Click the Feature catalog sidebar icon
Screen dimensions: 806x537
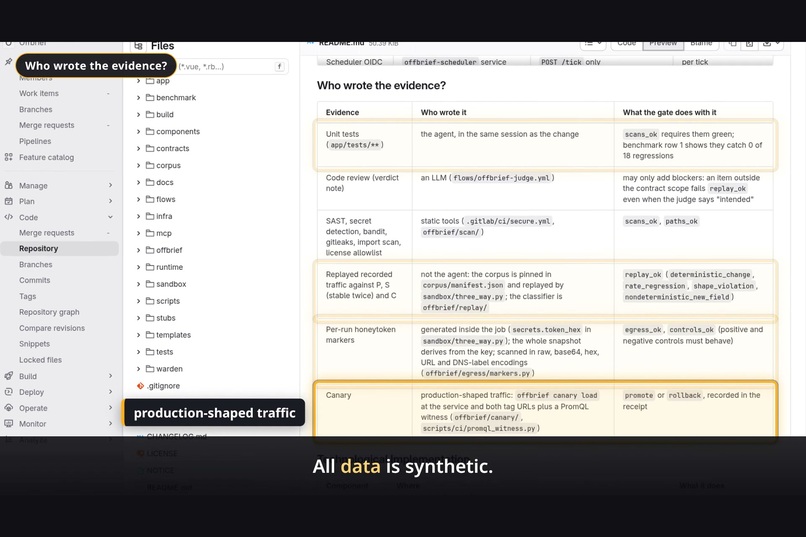pos(9,157)
